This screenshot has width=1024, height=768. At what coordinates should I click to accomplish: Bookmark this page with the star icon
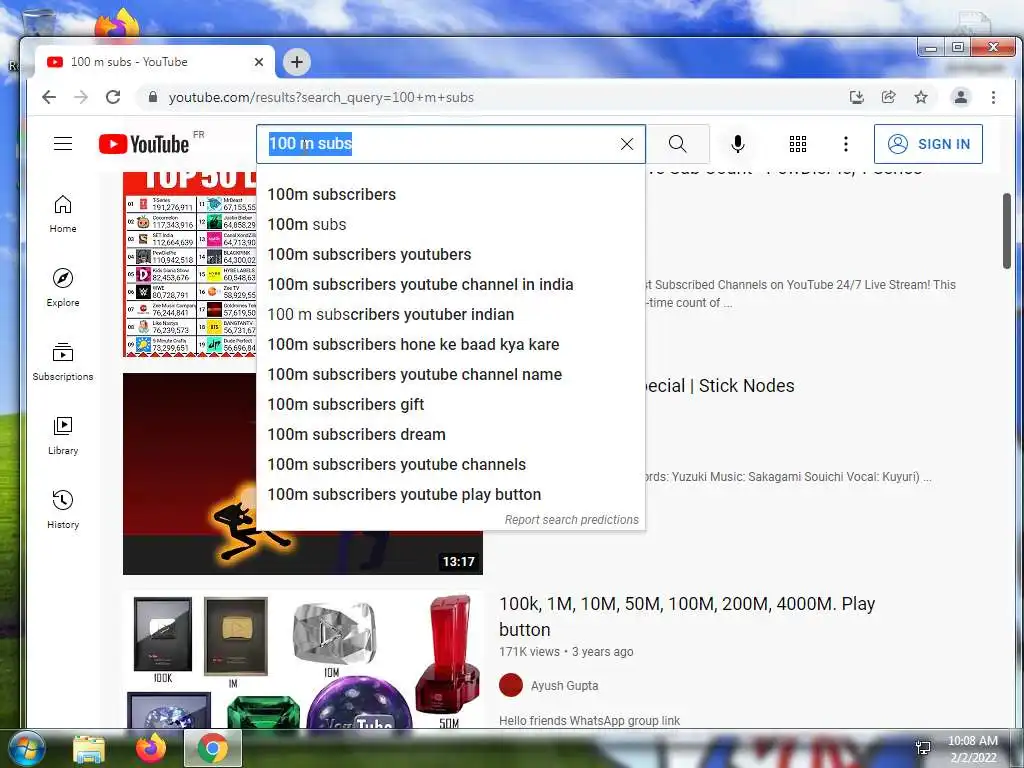pos(921,97)
